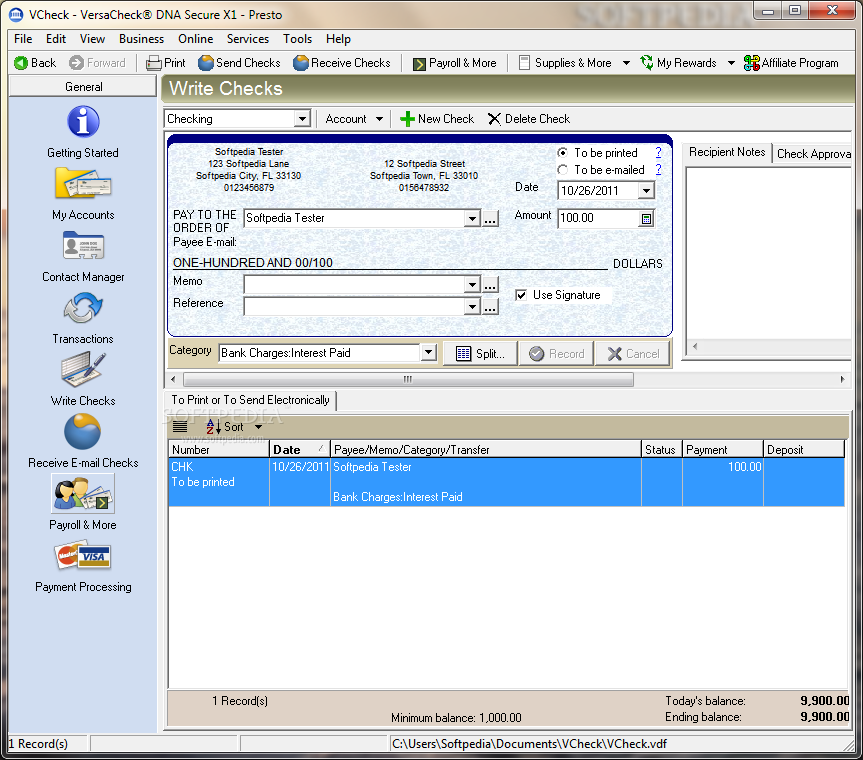Open help link beside To be e-mailed
The image size is (863, 760).
pyautogui.click(x=658, y=170)
